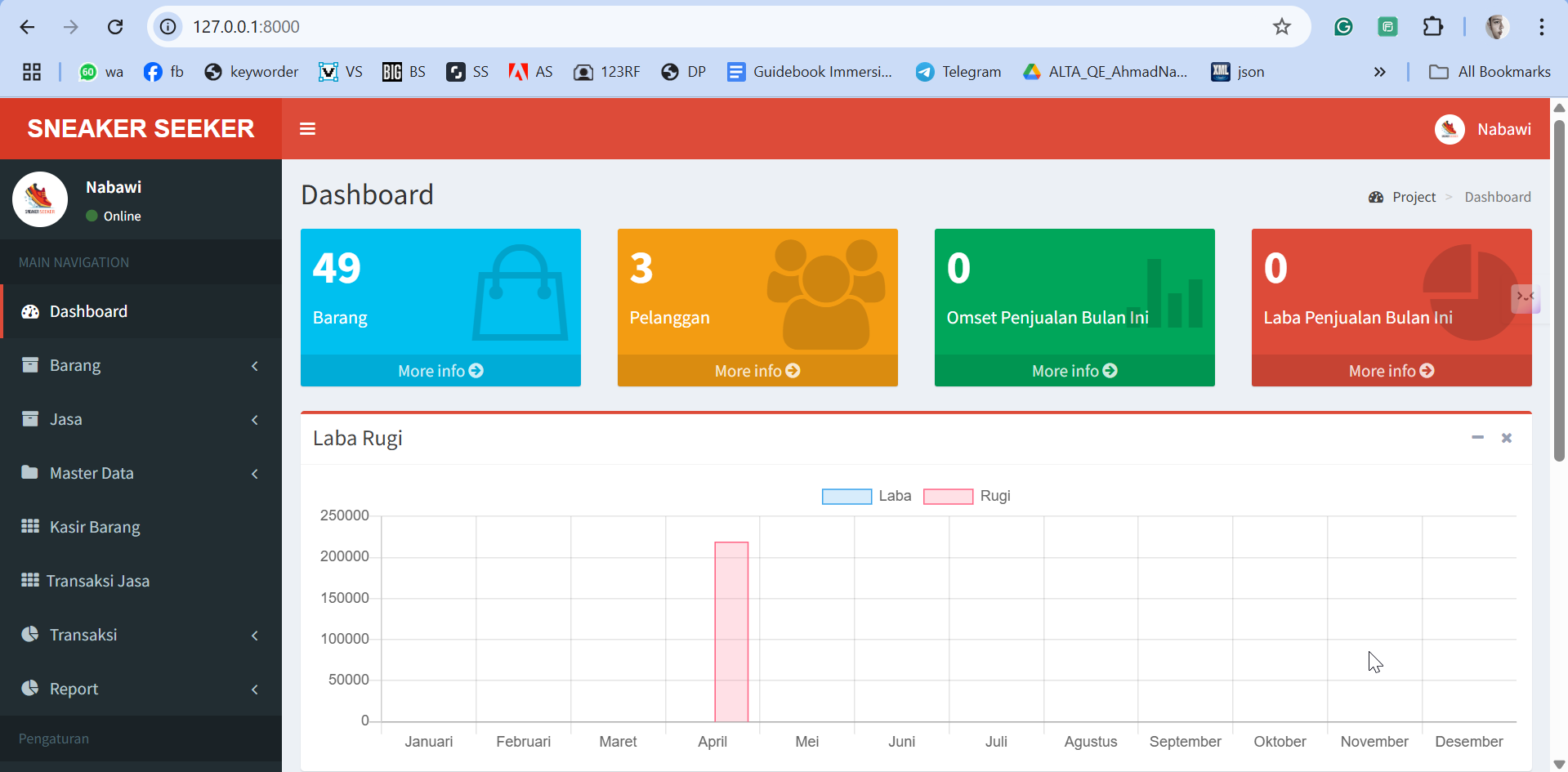
Task: Open the Chrome extensions puzzle icon
Action: point(1432,27)
